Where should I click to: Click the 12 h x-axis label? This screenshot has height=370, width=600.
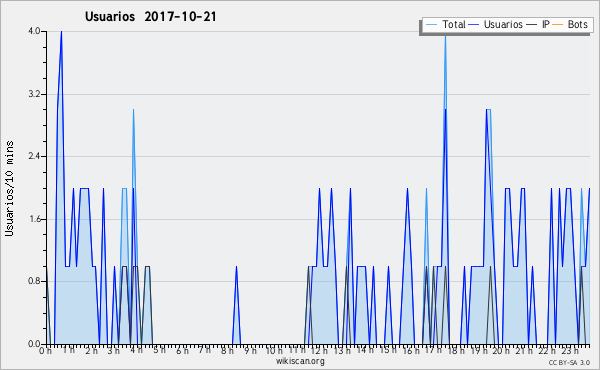tap(320, 351)
